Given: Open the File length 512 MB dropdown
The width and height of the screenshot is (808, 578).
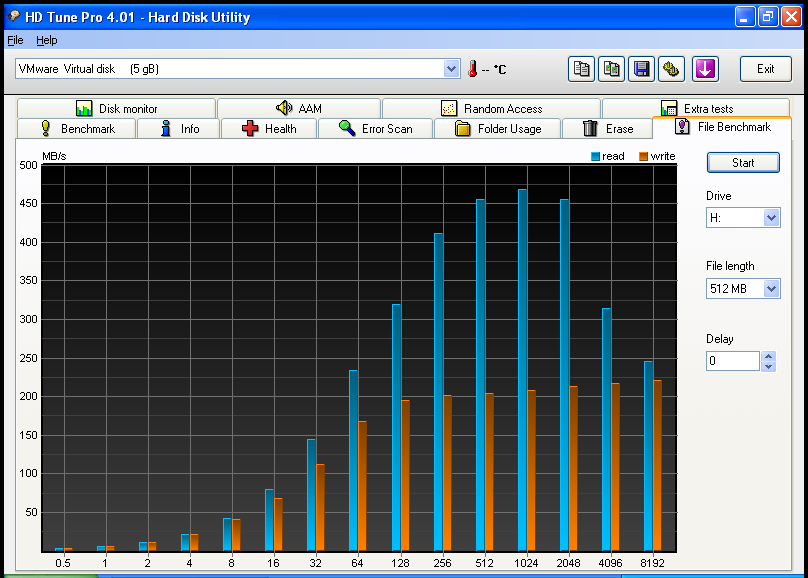Looking at the screenshot, I should (x=771, y=288).
